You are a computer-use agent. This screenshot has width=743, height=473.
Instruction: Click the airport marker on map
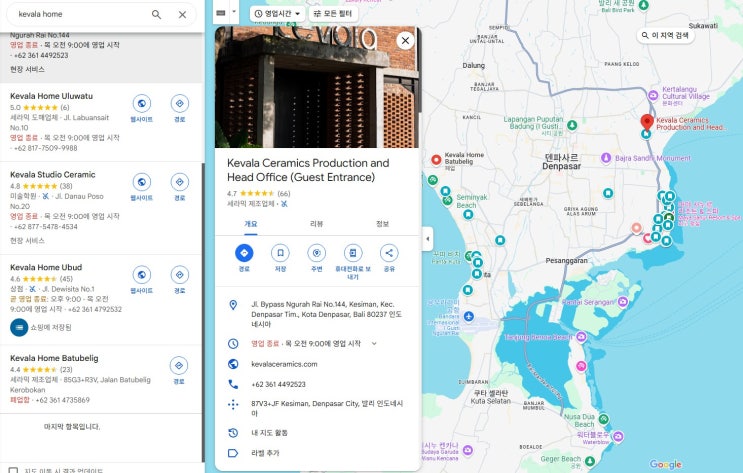(x=469, y=316)
